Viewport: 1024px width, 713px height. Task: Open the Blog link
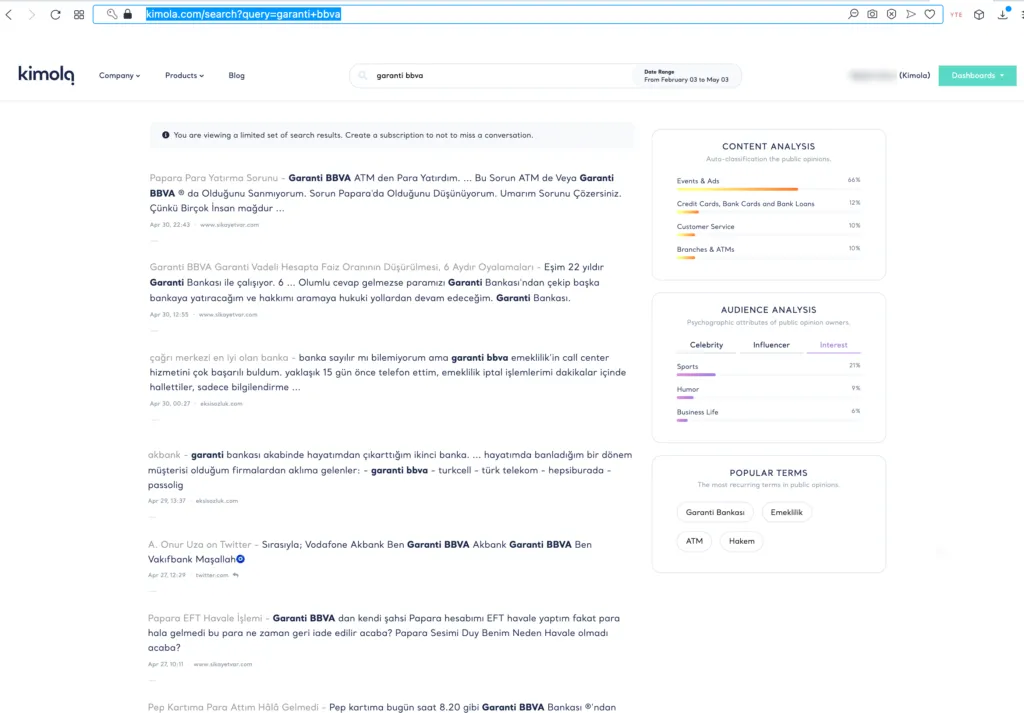coord(236,76)
